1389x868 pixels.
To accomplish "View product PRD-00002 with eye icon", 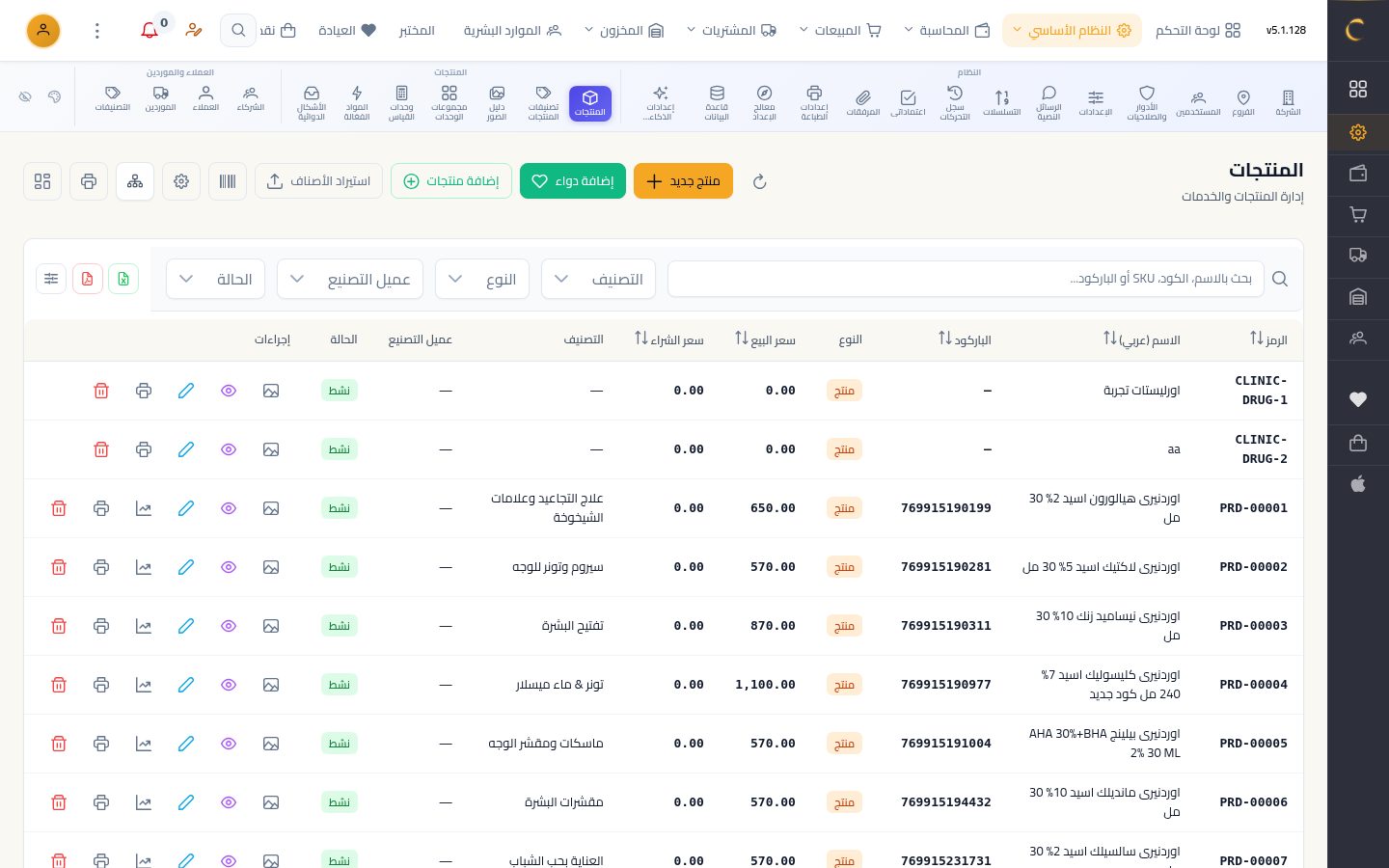I will [x=229, y=567].
